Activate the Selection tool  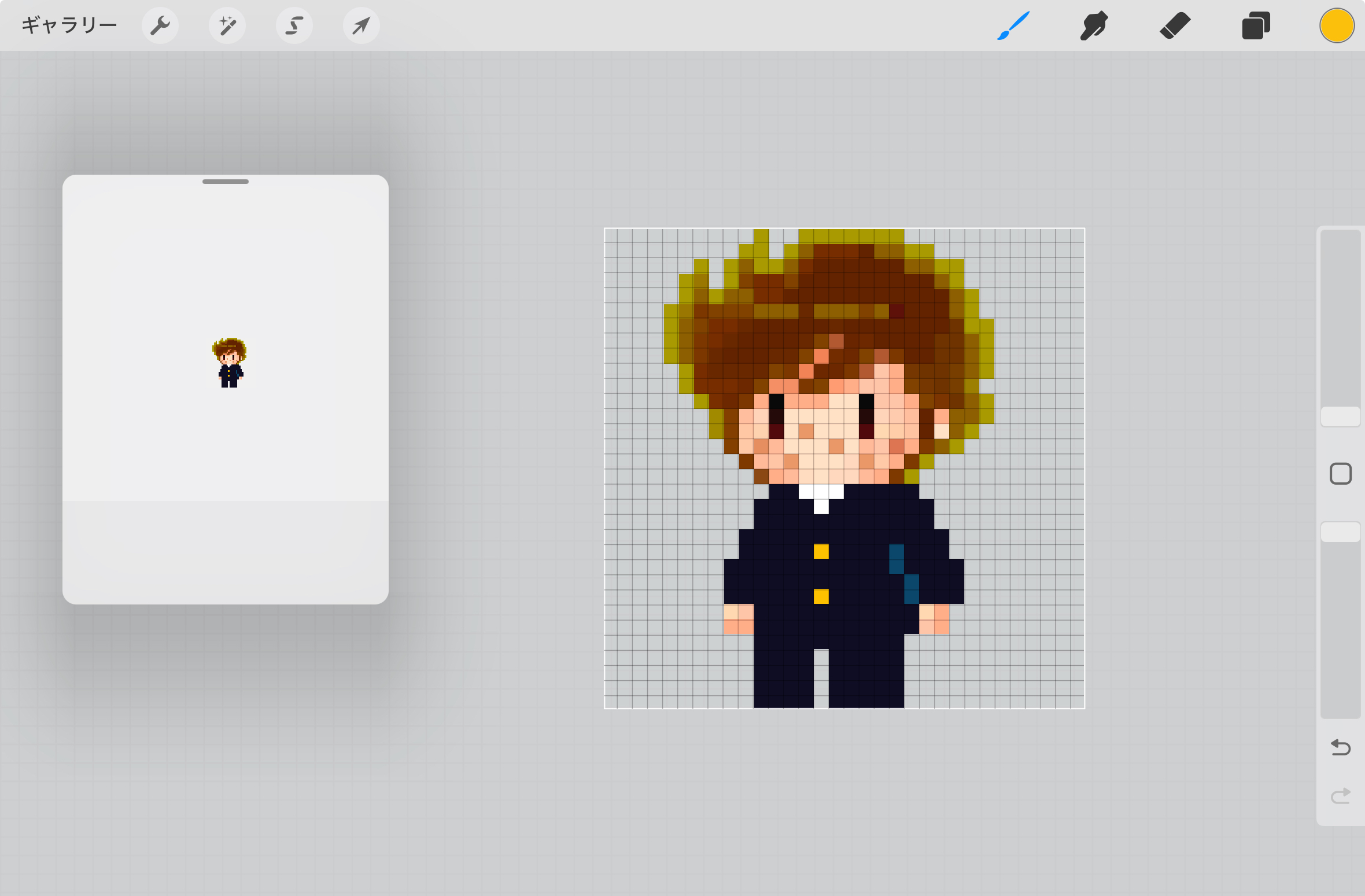click(294, 25)
